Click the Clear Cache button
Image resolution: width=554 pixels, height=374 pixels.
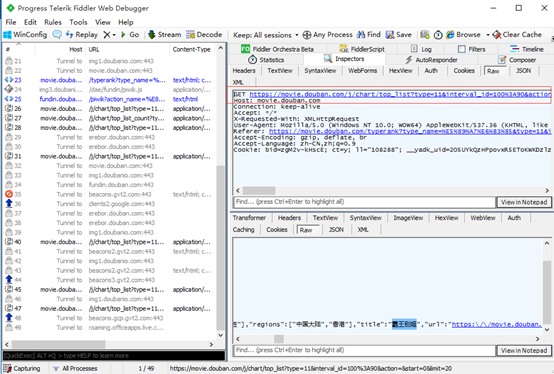517,35
